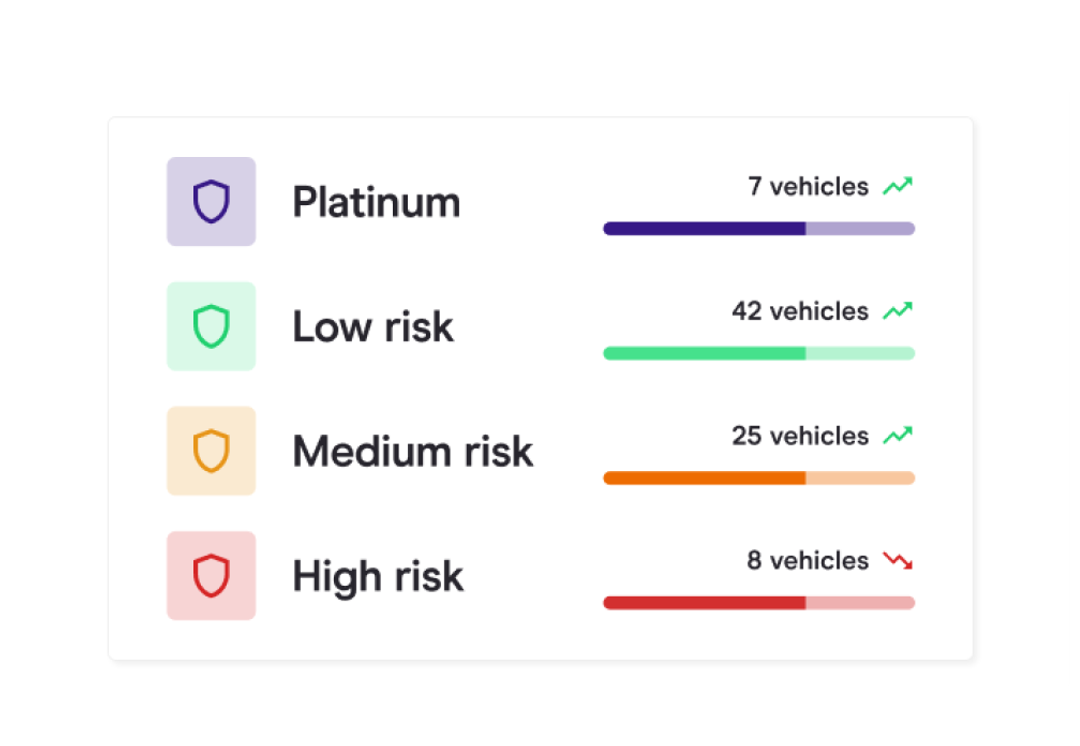The width and height of the screenshot is (1080, 746).
Task: Select the High risk category row
Action: point(377,576)
